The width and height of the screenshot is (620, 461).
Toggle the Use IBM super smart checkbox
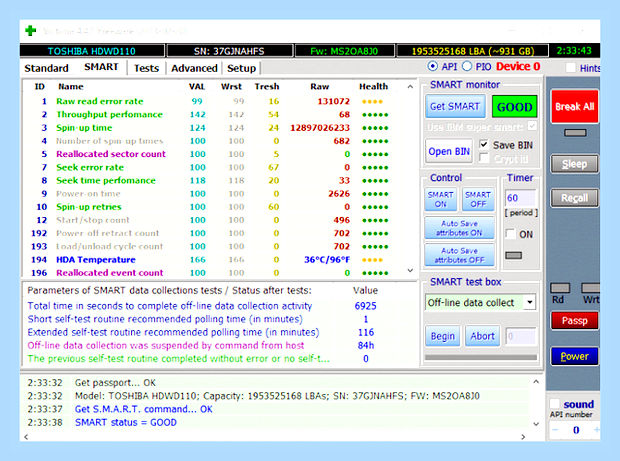(x=532, y=126)
